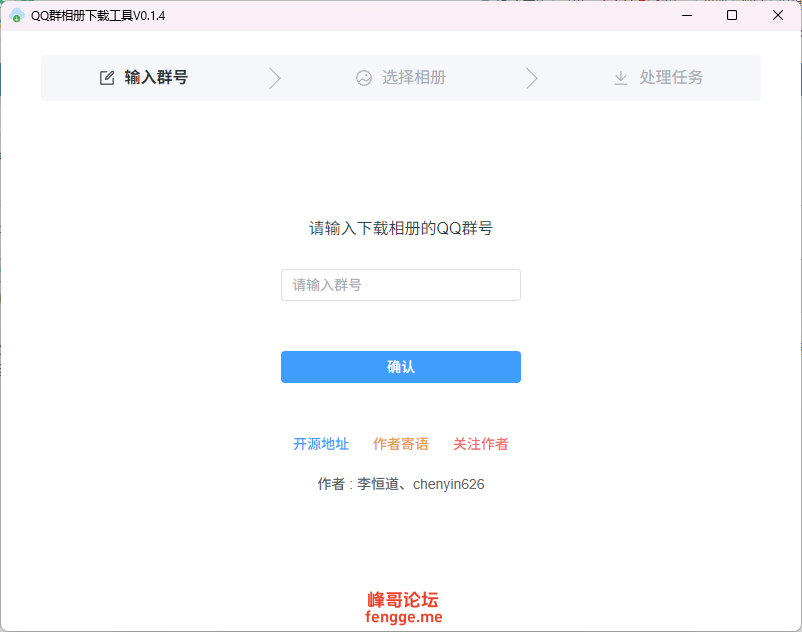Select the 处理任务 step label
This screenshot has height=632, width=802.
click(671, 77)
